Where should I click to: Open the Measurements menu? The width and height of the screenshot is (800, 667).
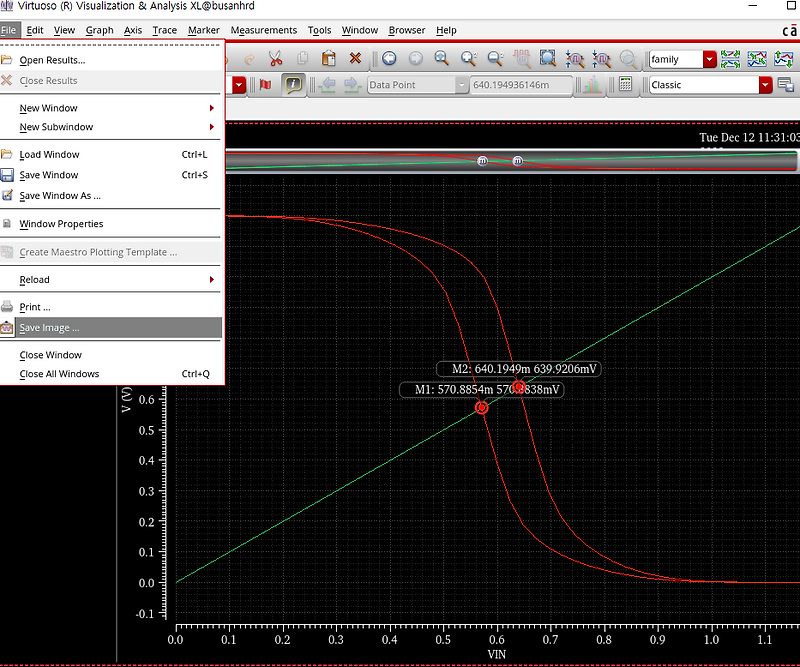click(x=263, y=31)
